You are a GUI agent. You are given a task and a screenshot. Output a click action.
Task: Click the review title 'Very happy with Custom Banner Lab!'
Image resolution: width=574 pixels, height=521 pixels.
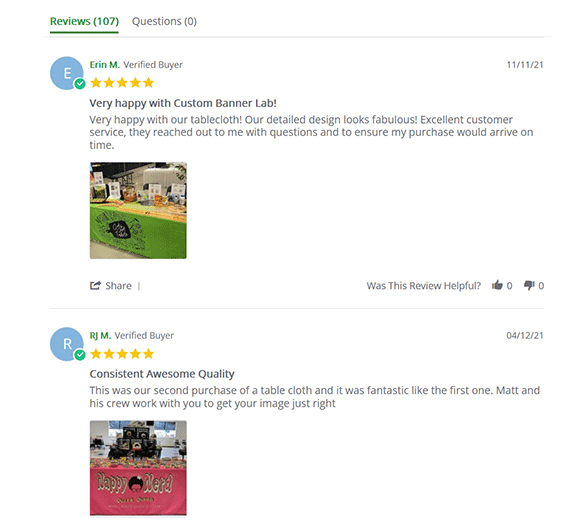[183, 103]
